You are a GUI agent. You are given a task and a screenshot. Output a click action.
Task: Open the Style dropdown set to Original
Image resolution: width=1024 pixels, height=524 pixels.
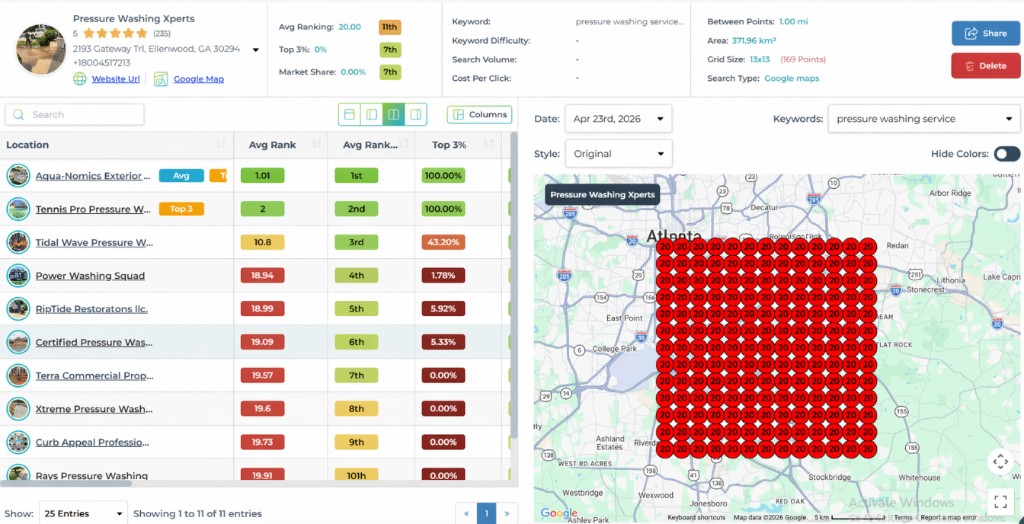(618, 154)
